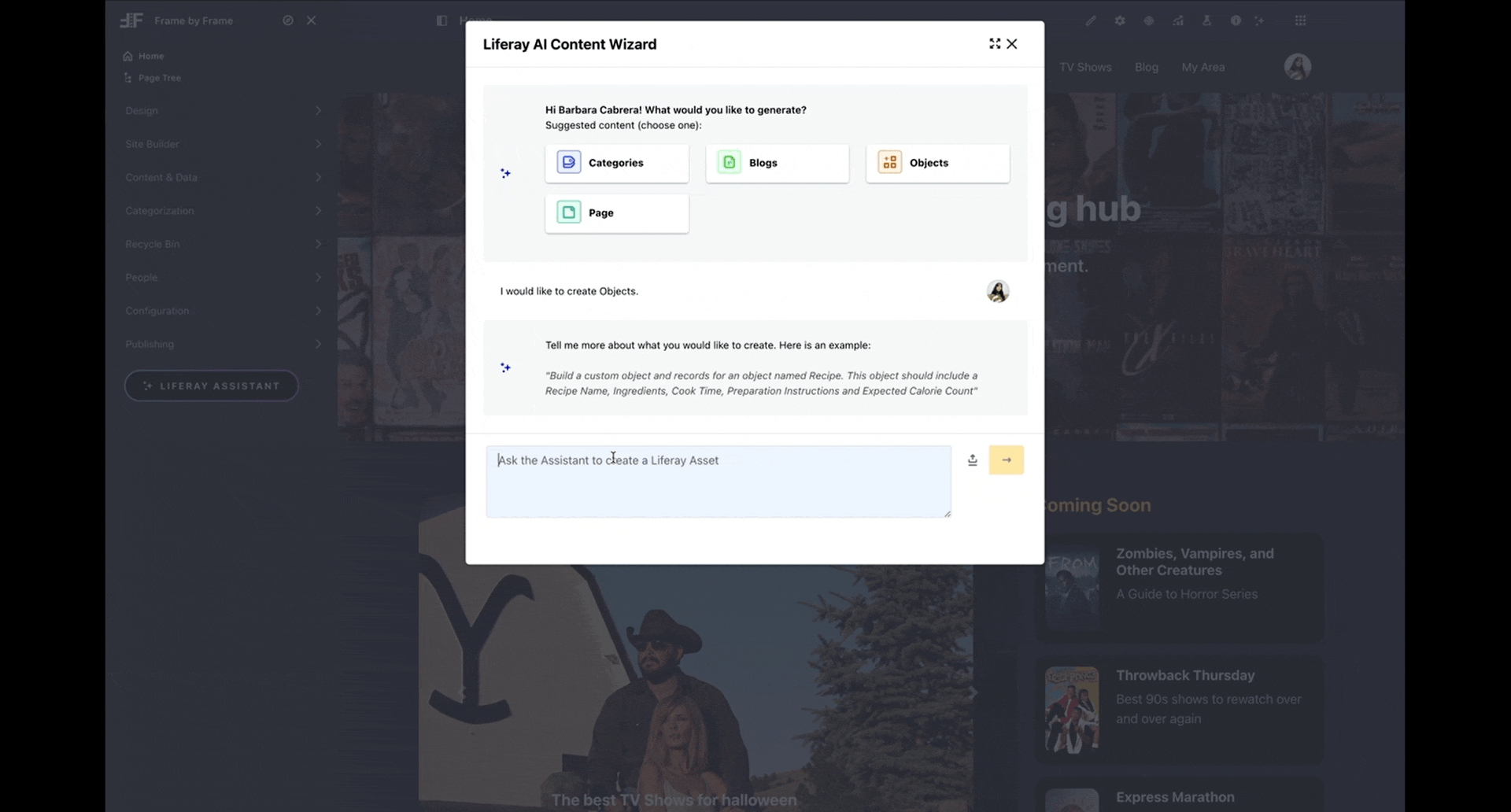Open the page configuration gear icon
Viewport: 1511px width, 812px height.
point(1120,20)
